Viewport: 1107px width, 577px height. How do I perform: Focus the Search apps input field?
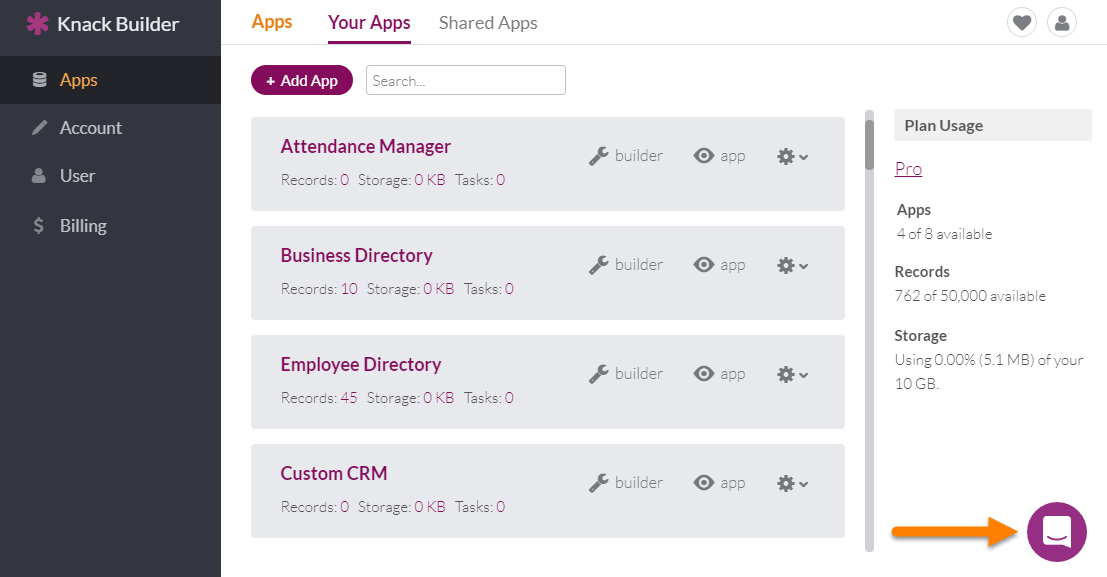tap(465, 81)
